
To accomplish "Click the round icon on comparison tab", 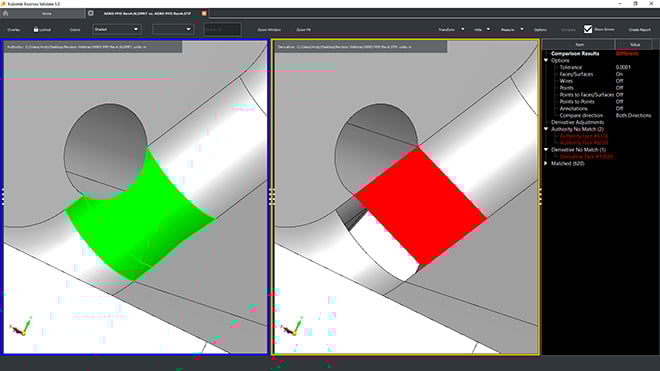I will click(x=91, y=13).
